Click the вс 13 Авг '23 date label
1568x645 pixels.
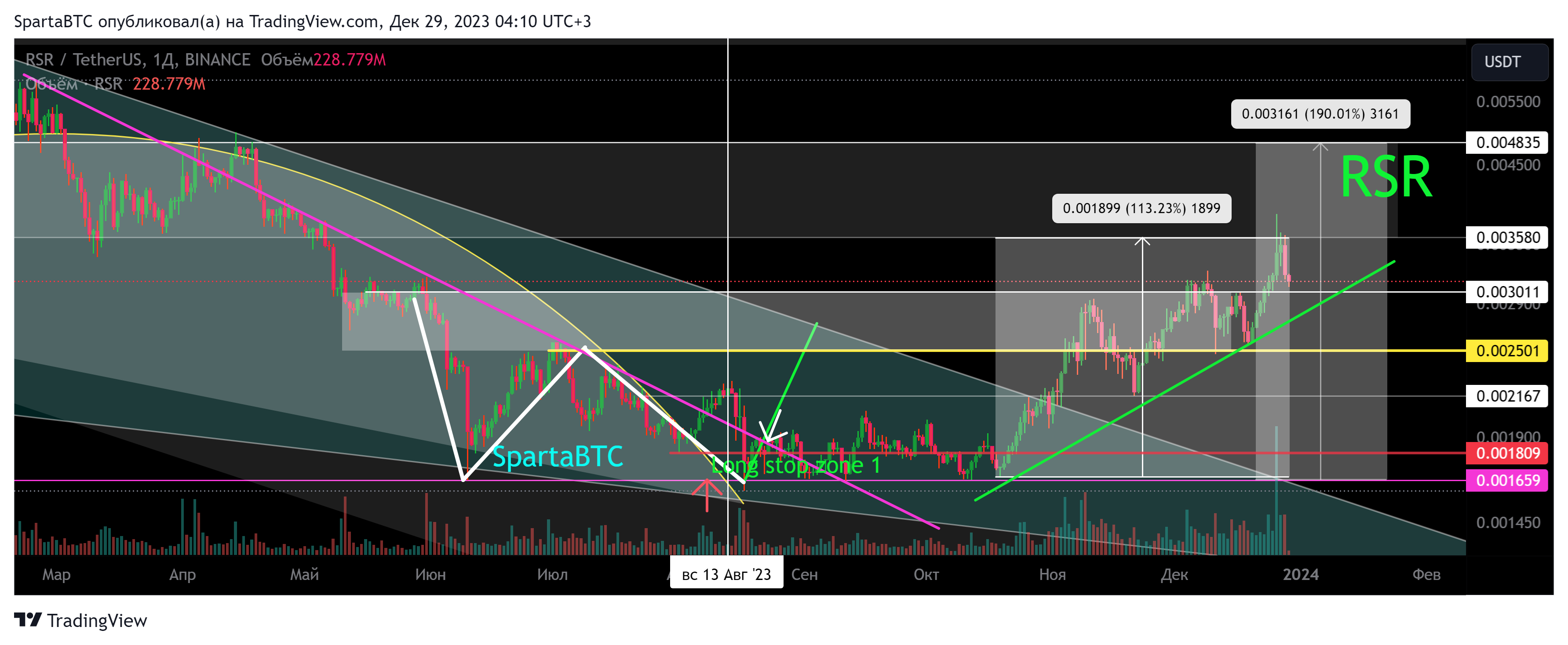[x=726, y=574]
